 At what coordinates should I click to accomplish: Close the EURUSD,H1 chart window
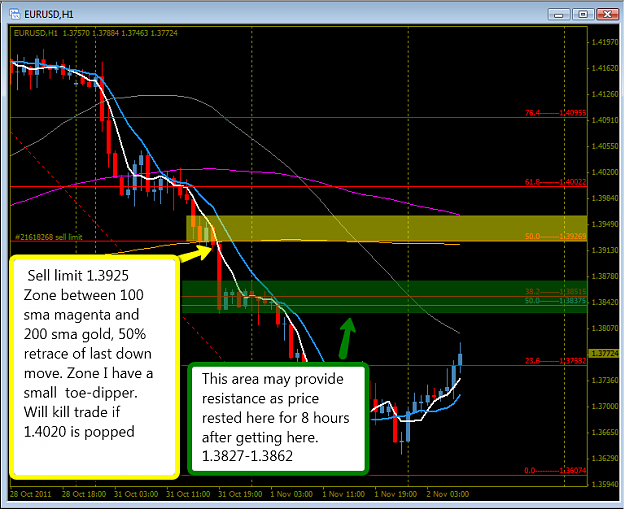coord(607,15)
